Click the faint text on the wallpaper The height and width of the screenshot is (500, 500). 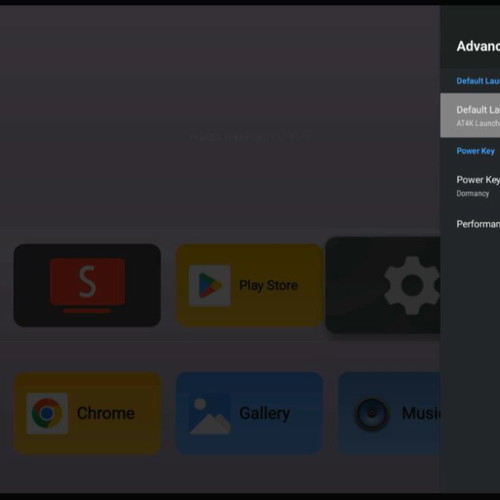coord(250,137)
